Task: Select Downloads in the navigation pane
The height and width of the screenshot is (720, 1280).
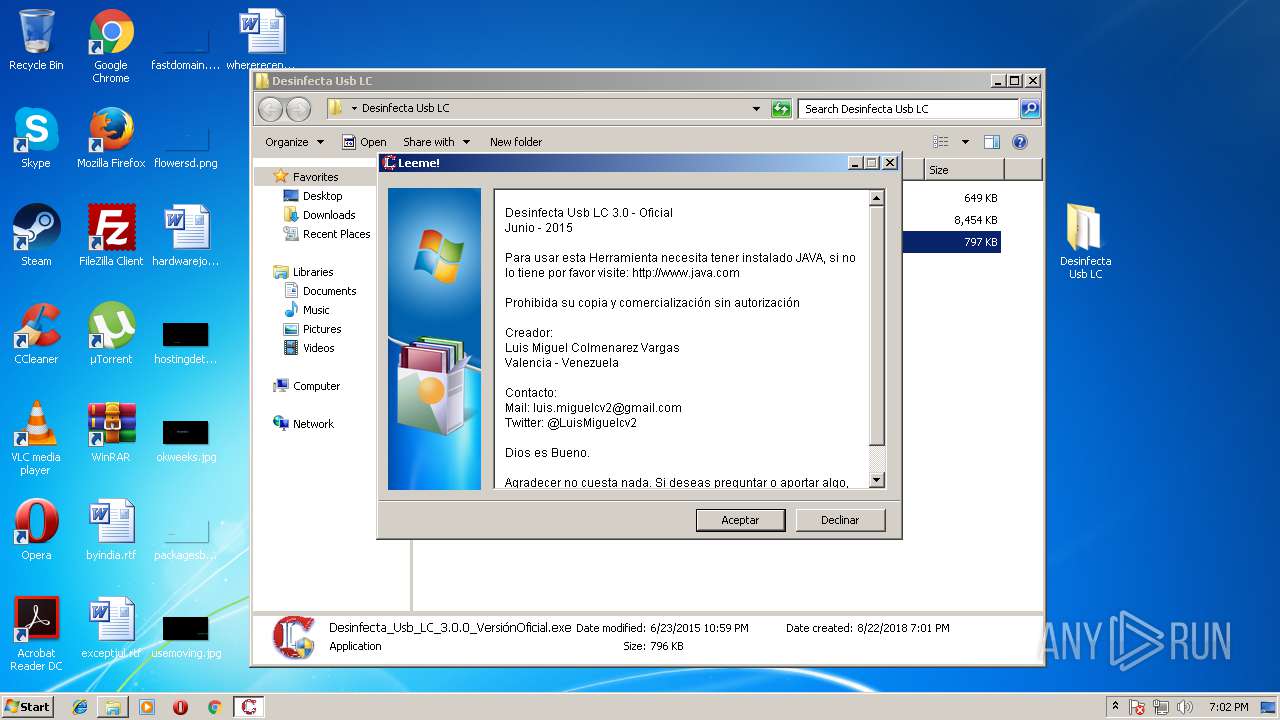Action: (x=320, y=215)
